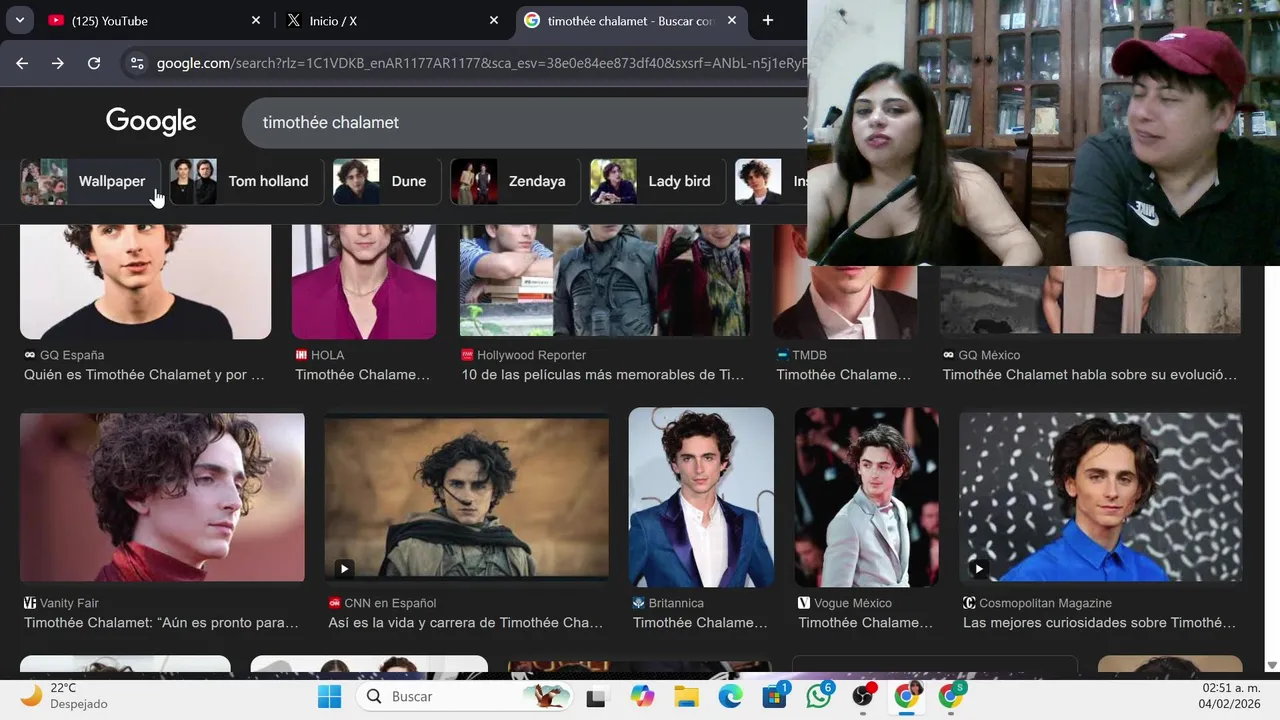Go to Google home via logo
This screenshot has height=720, width=1280.
(x=151, y=122)
